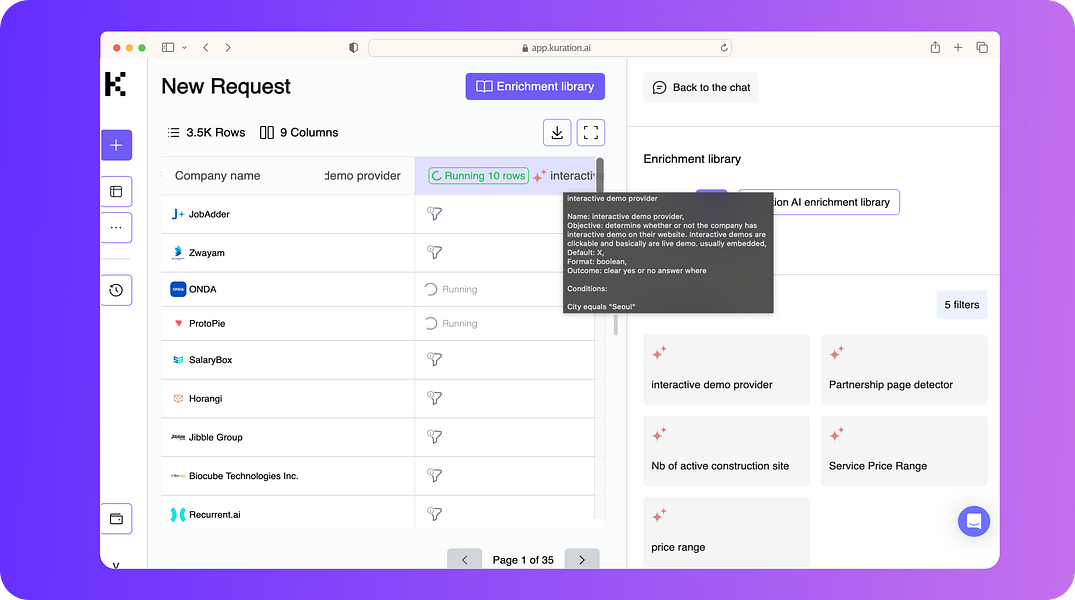Screen dimensions: 1075x600
Task: Click the Running 10 rows status badge
Action: pos(479,176)
